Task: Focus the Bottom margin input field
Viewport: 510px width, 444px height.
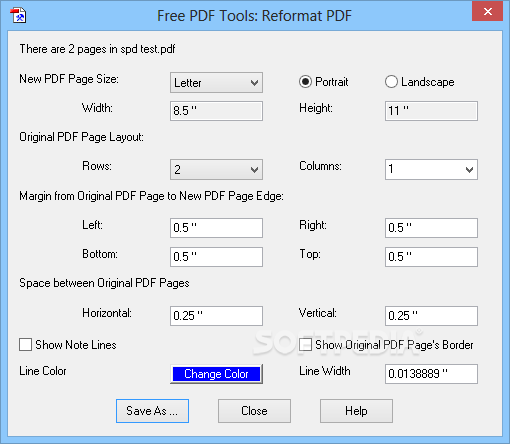Action: tap(216, 257)
